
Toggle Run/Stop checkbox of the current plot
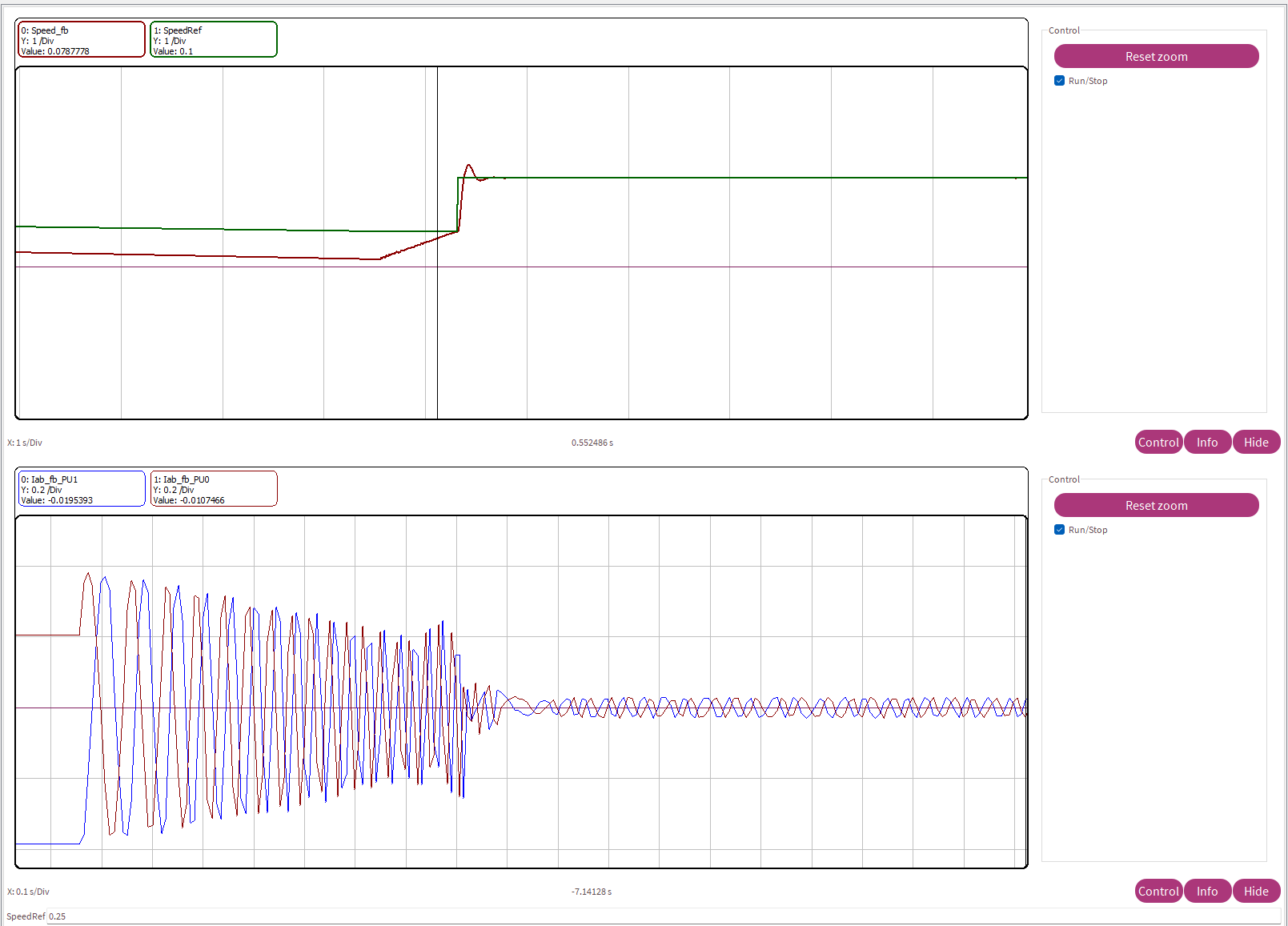tap(1059, 530)
